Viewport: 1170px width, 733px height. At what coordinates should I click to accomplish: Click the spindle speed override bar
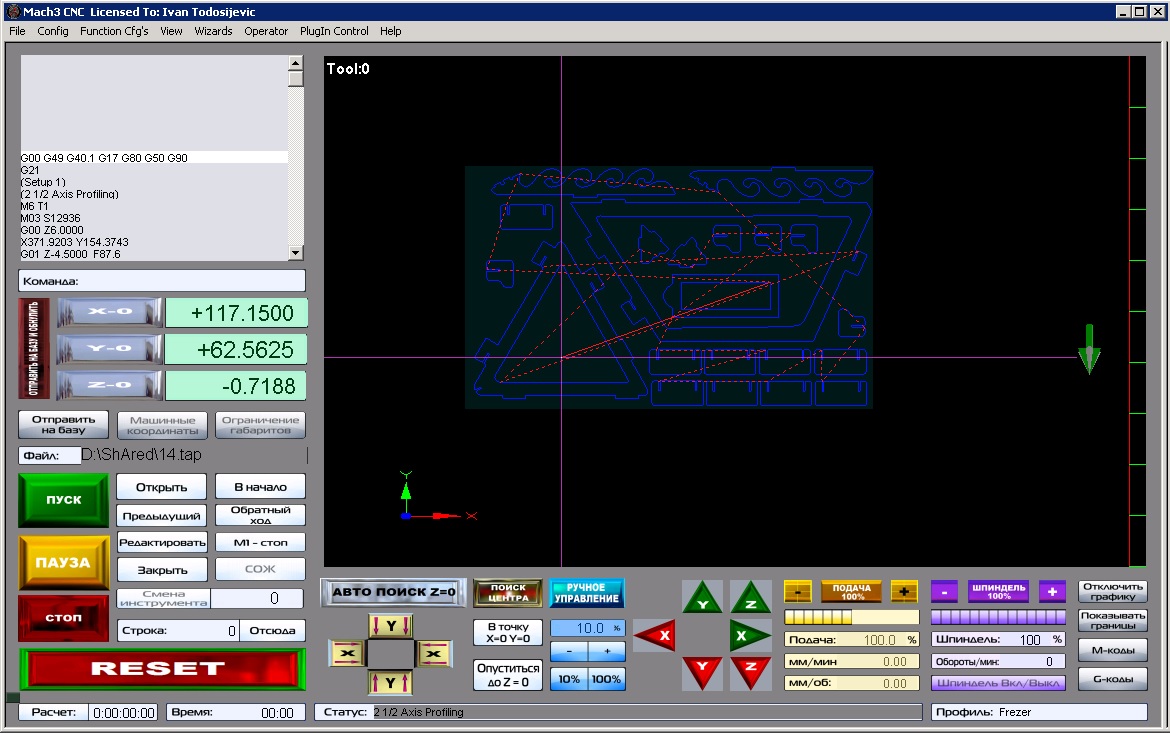998,617
